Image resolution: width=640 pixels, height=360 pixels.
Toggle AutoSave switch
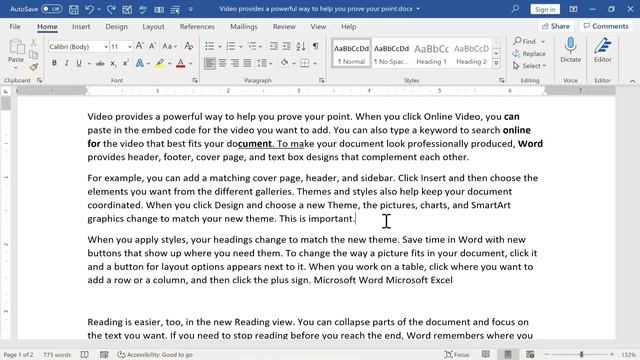(x=51, y=9)
